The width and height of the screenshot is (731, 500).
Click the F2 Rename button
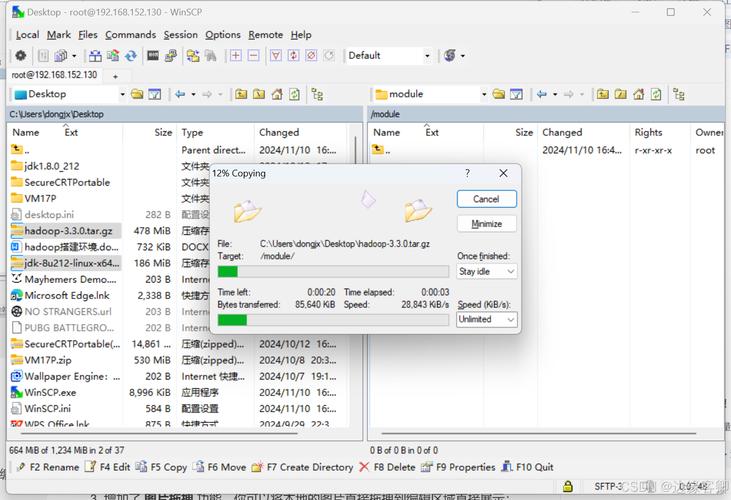click(48, 467)
